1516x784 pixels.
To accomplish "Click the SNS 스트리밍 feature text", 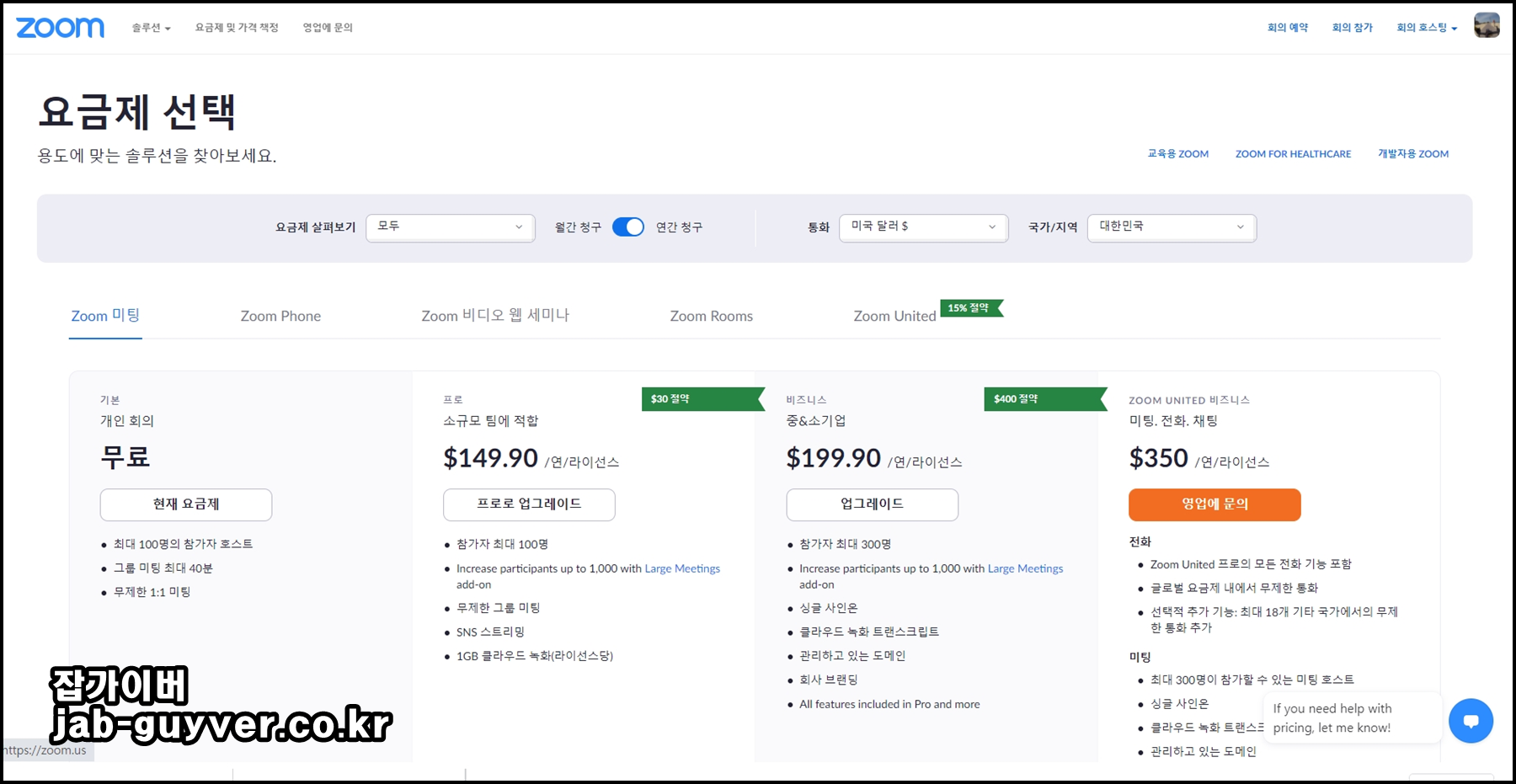I will tap(490, 632).
